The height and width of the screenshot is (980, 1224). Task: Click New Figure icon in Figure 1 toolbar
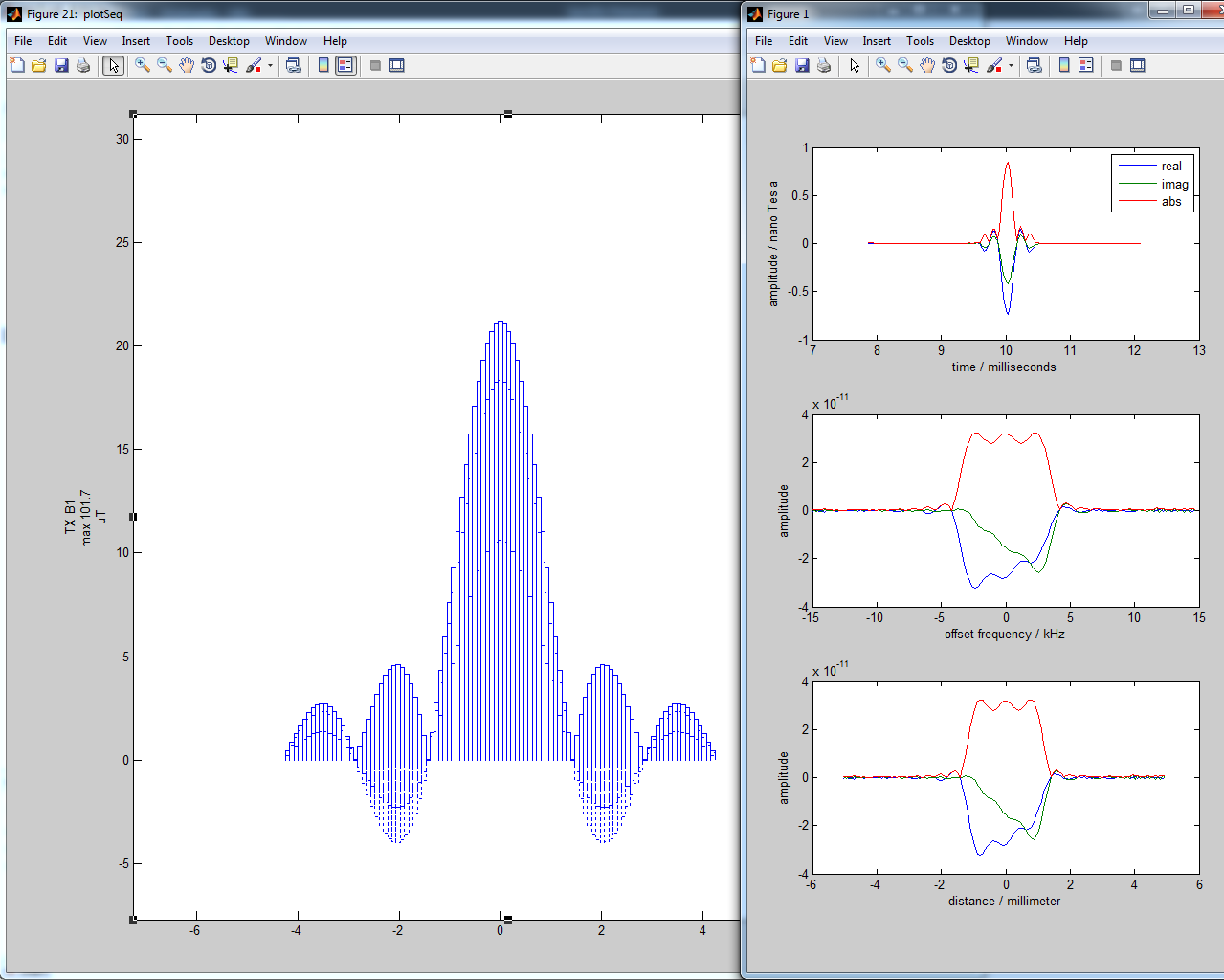(758, 65)
